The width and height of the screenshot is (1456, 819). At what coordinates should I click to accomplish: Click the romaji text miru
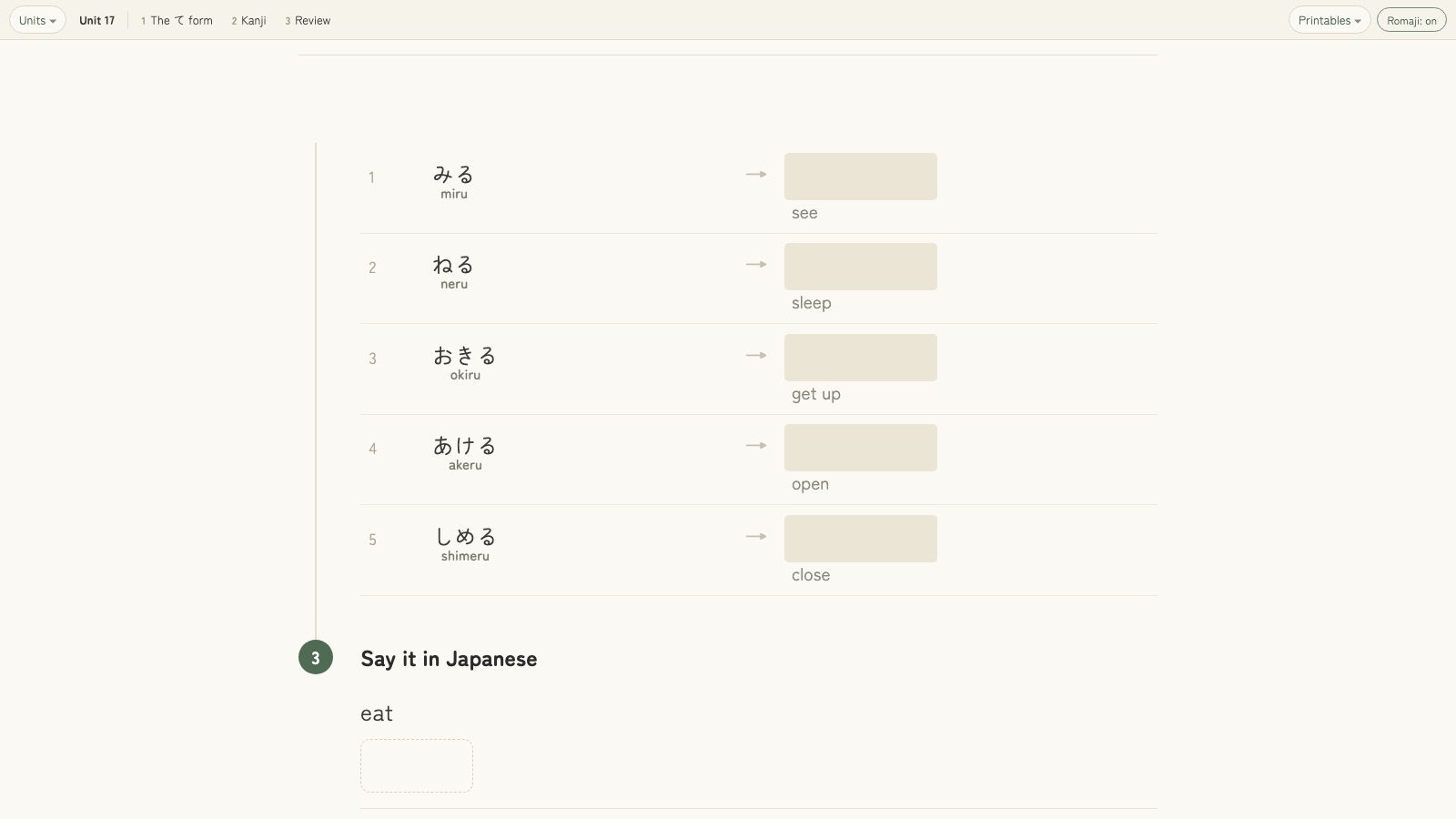tap(454, 194)
